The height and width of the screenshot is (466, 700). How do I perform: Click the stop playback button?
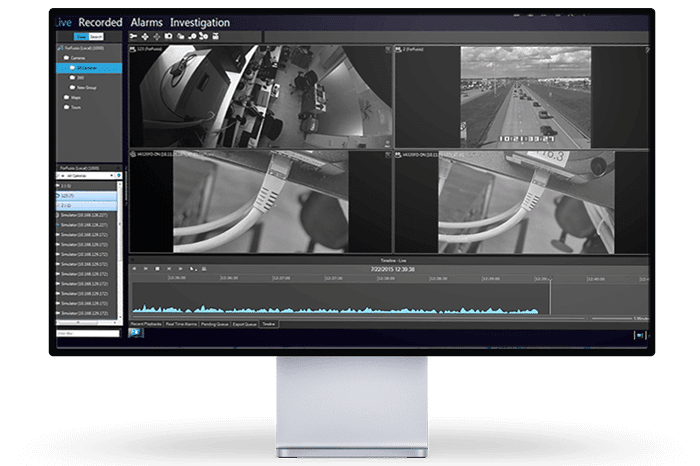(x=157, y=269)
